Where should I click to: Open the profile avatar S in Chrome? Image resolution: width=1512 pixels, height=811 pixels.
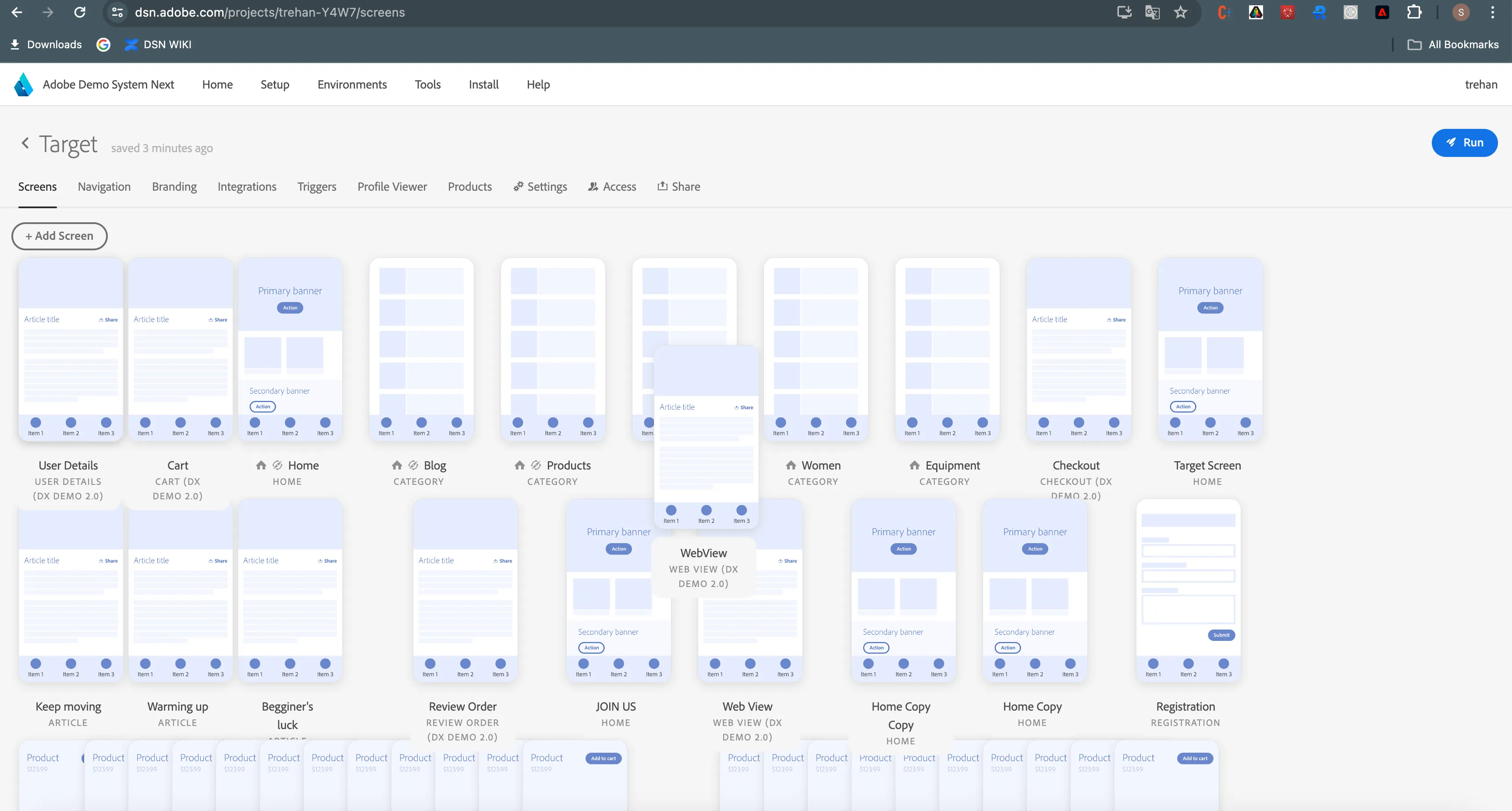click(1461, 12)
